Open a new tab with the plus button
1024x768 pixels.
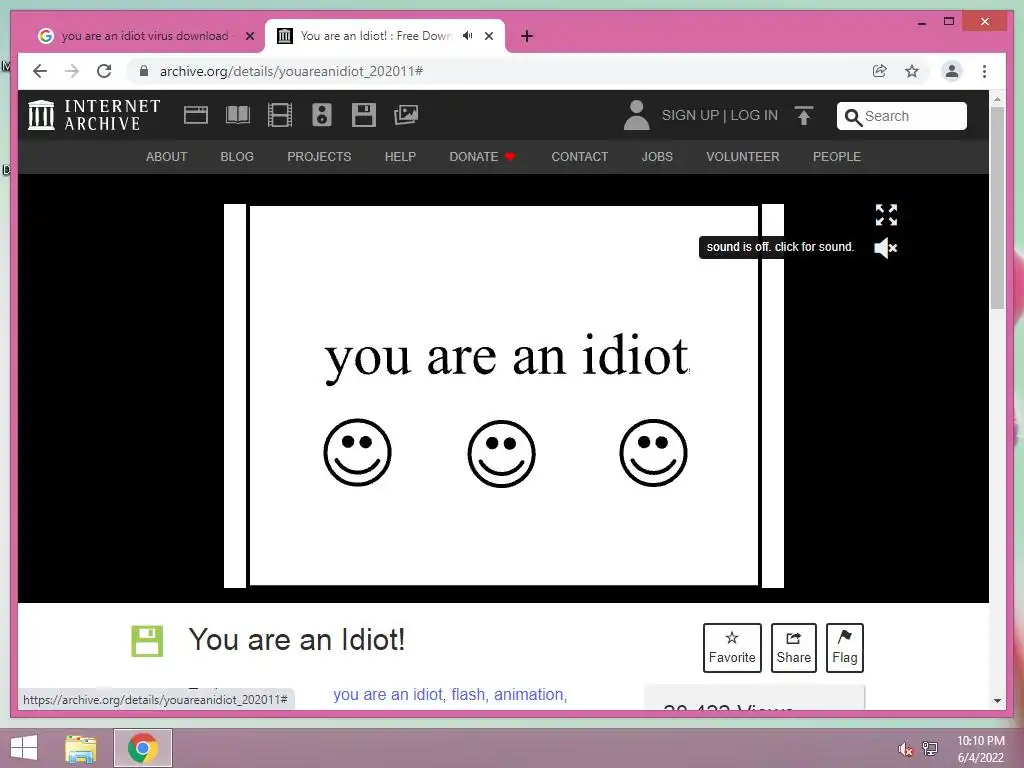click(527, 37)
